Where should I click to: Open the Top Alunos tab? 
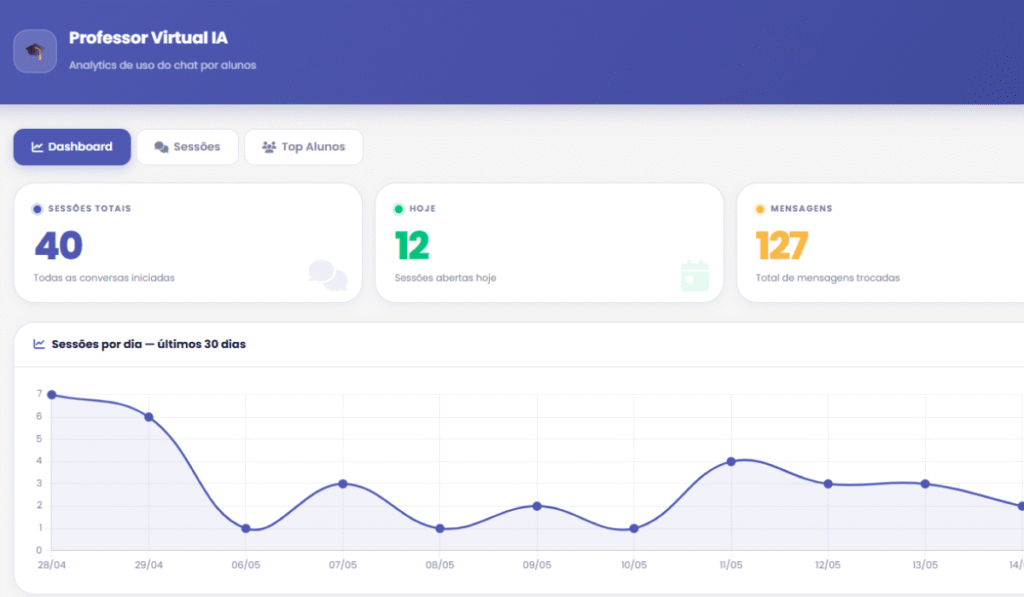pyautogui.click(x=304, y=147)
